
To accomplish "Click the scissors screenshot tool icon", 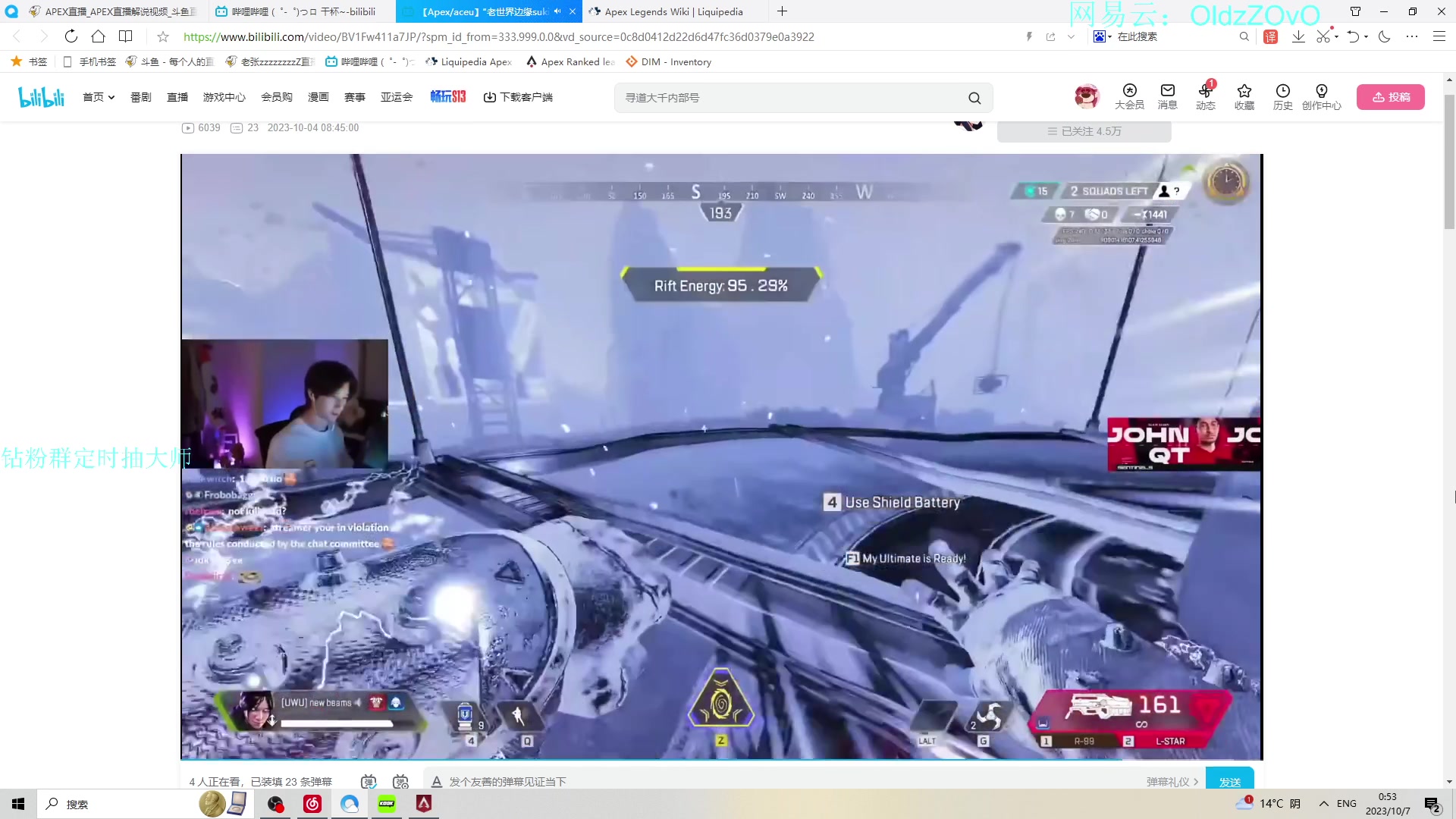I will pyautogui.click(x=1323, y=36).
